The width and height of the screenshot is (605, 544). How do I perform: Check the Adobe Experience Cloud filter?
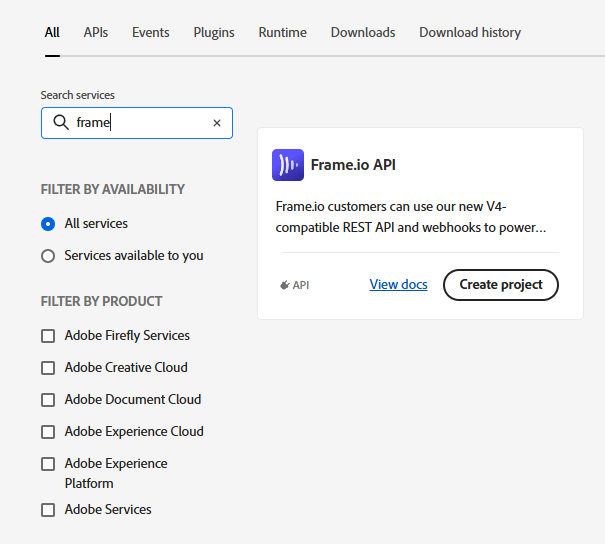(48, 432)
